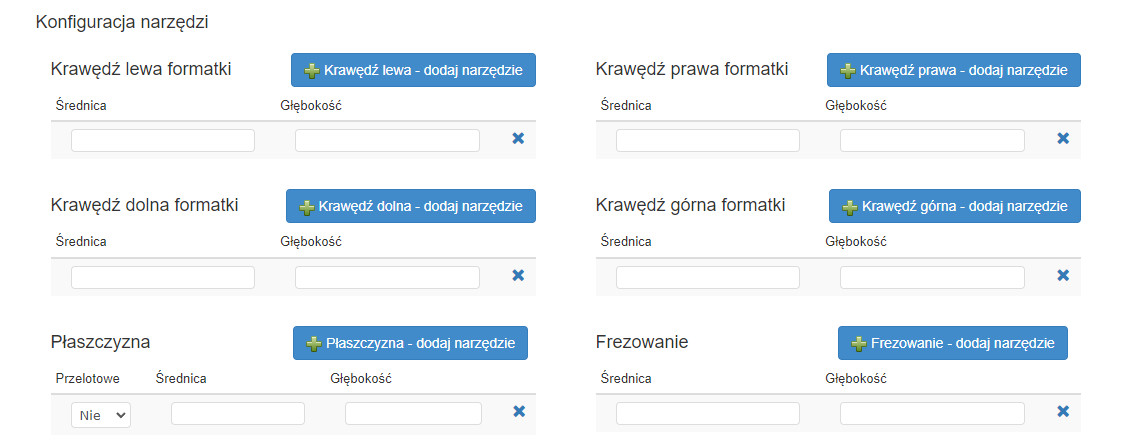Add a Frezowanie tool

pyautogui.click(x=952, y=343)
